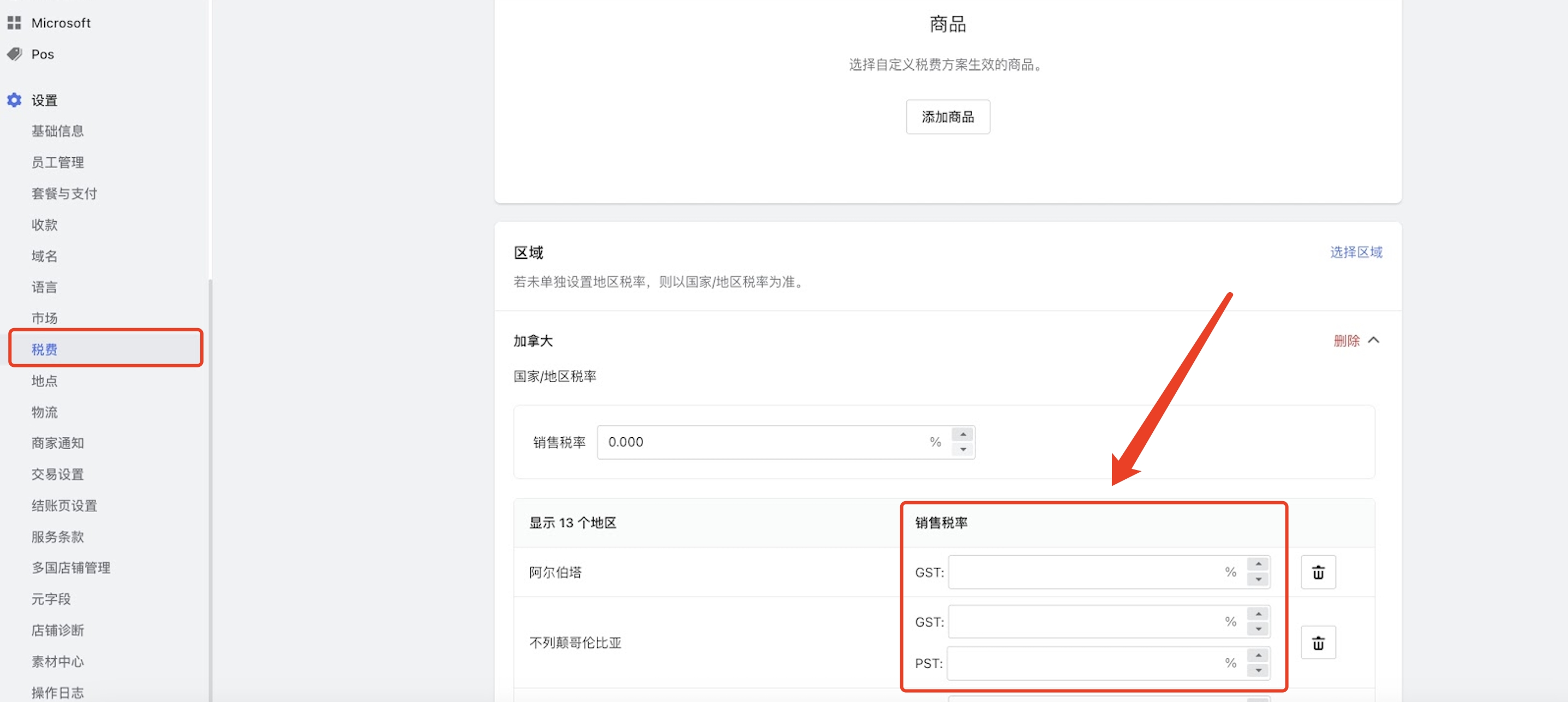
Task: Select 收款 in the sidebar
Action: pos(44,225)
